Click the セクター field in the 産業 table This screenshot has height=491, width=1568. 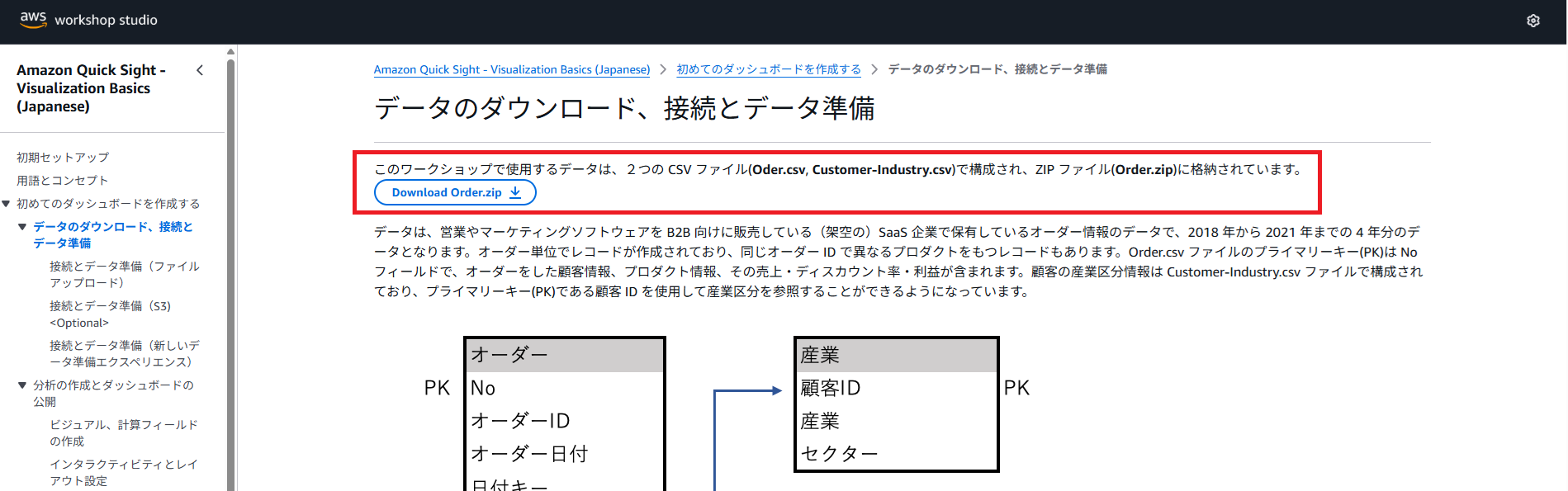(x=839, y=454)
